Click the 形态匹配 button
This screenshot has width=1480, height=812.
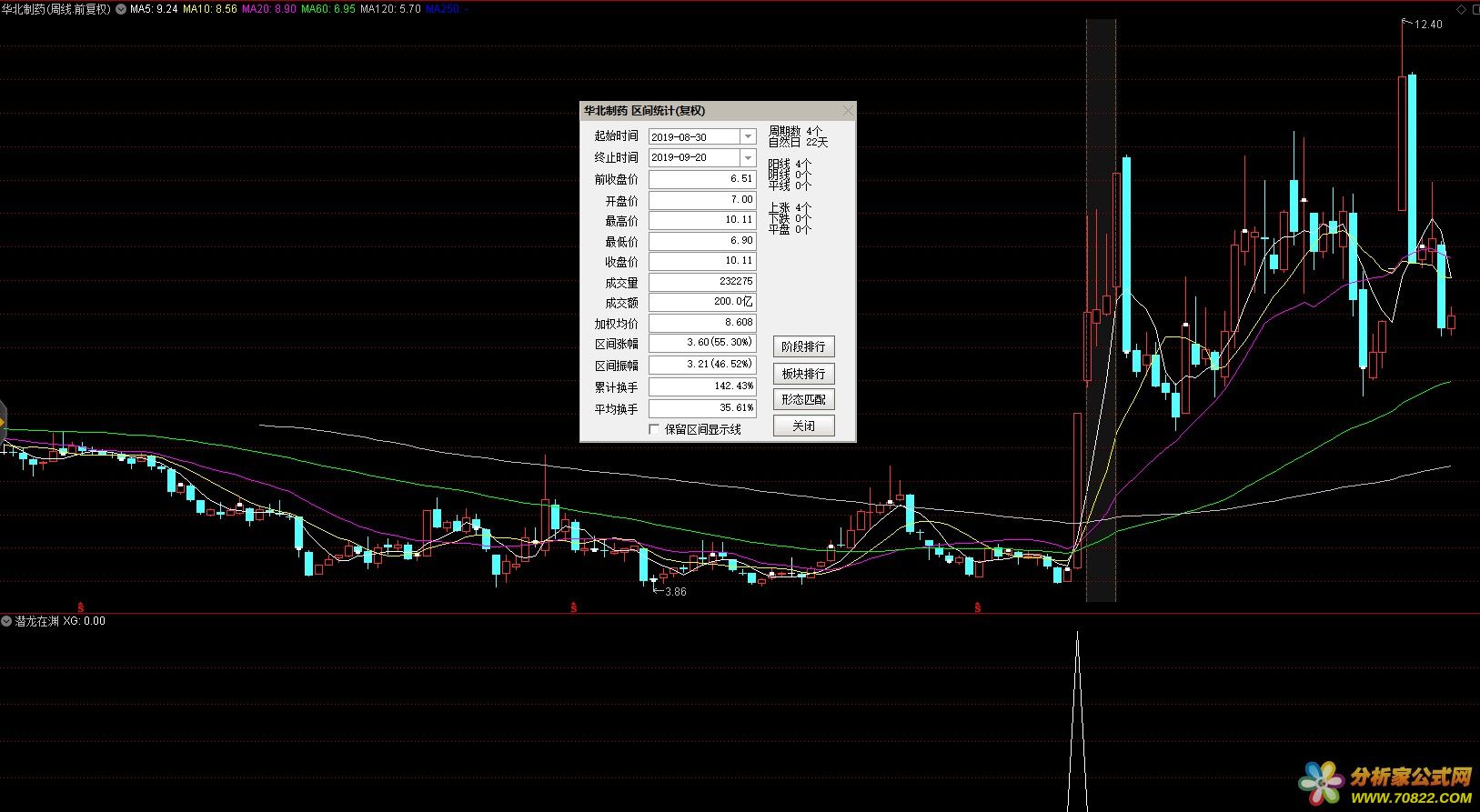point(803,399)
